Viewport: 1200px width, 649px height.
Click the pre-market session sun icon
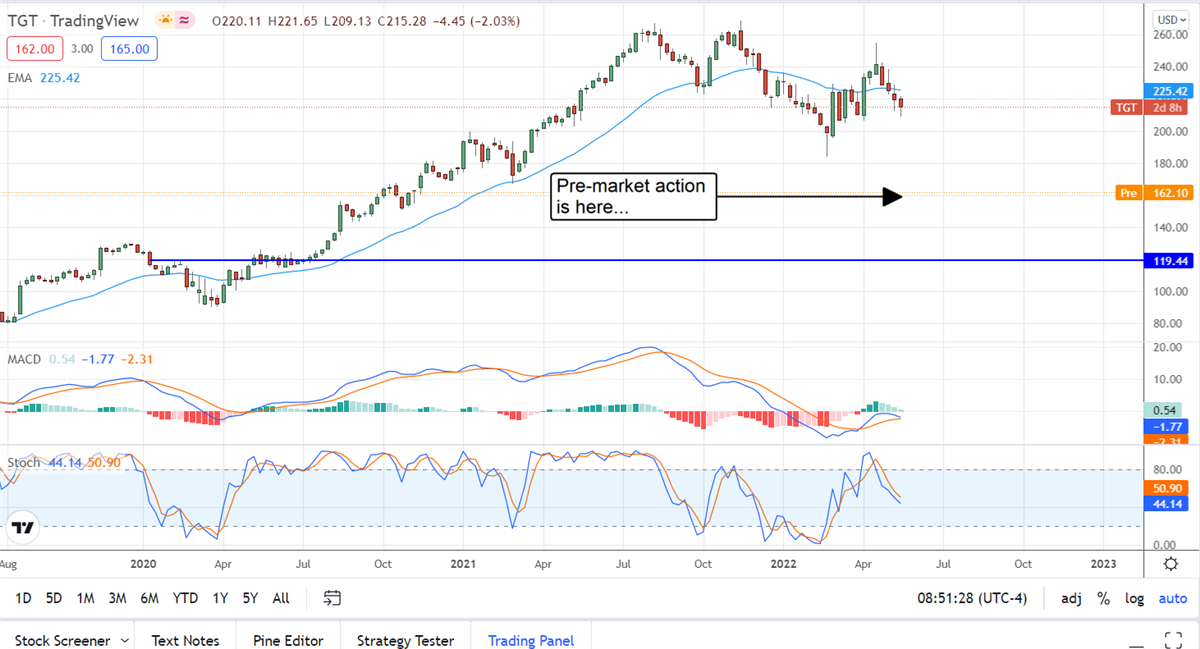click(x=164, y=21)
